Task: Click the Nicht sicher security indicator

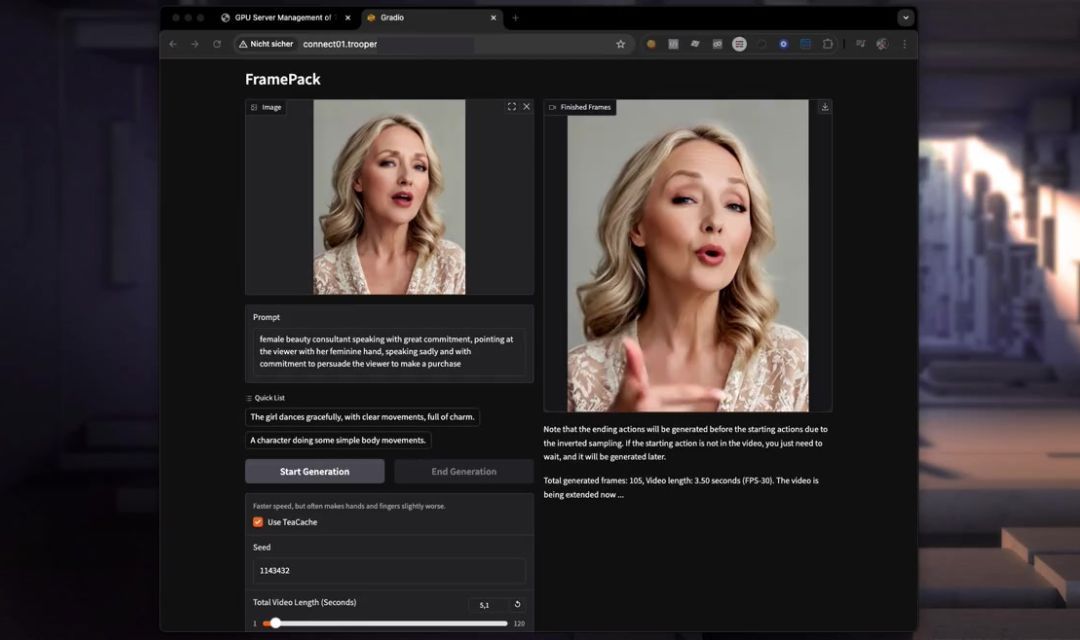Action: (x=266, y=44)
